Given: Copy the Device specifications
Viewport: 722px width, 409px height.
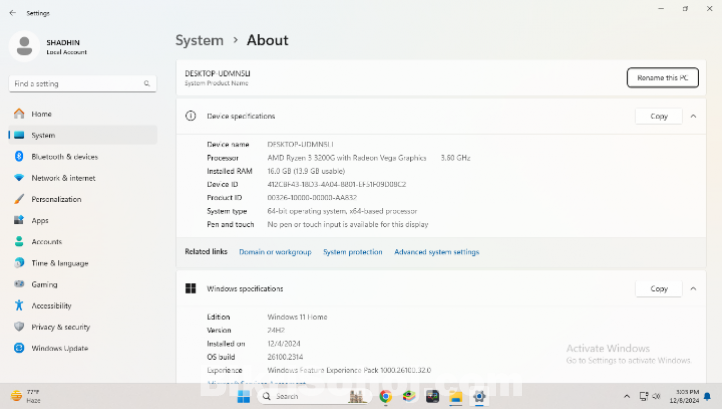Looking at the screenshot, I should 658,116.
